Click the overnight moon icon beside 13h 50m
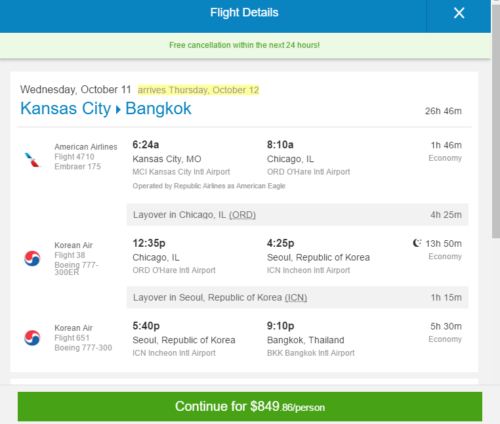Image resolution: width=500 pixels, height=424 pixels. point(417,243)
